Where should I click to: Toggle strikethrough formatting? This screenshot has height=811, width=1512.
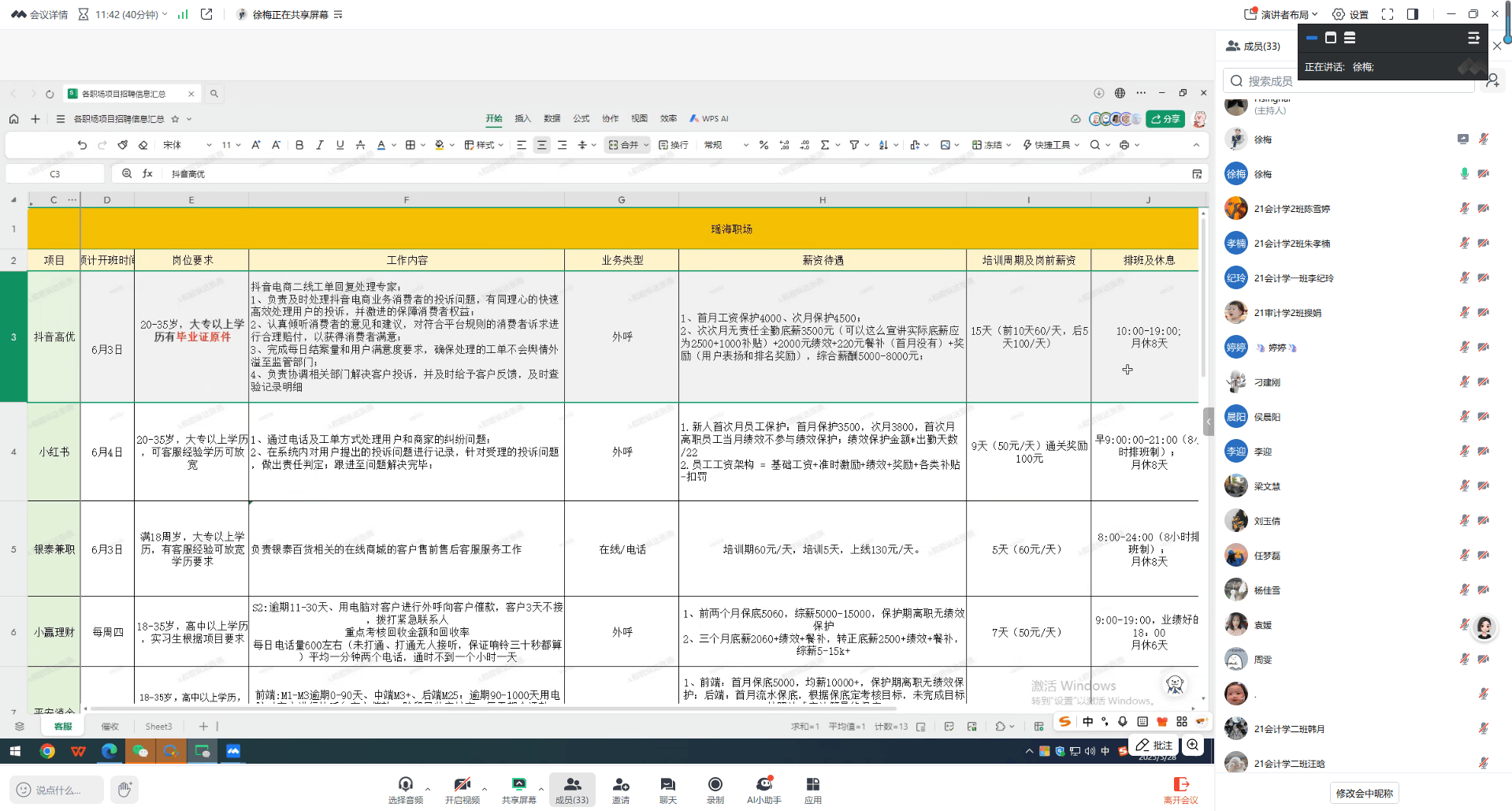[x=360, y=145]
